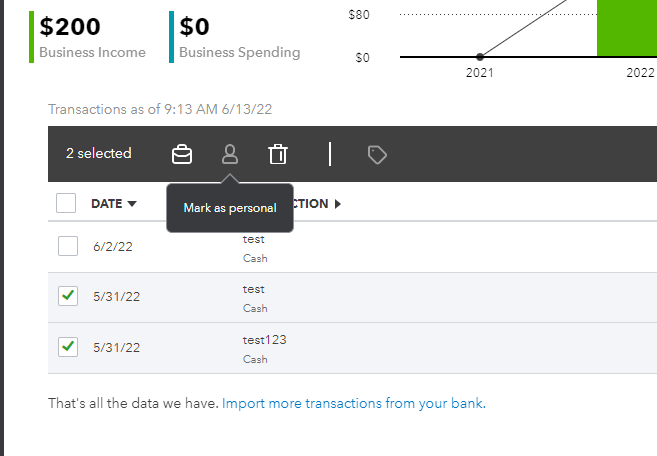The image size is (657, 456).
Task: Click the 2021 data point on chart
Action: click(x=480, y=57)
